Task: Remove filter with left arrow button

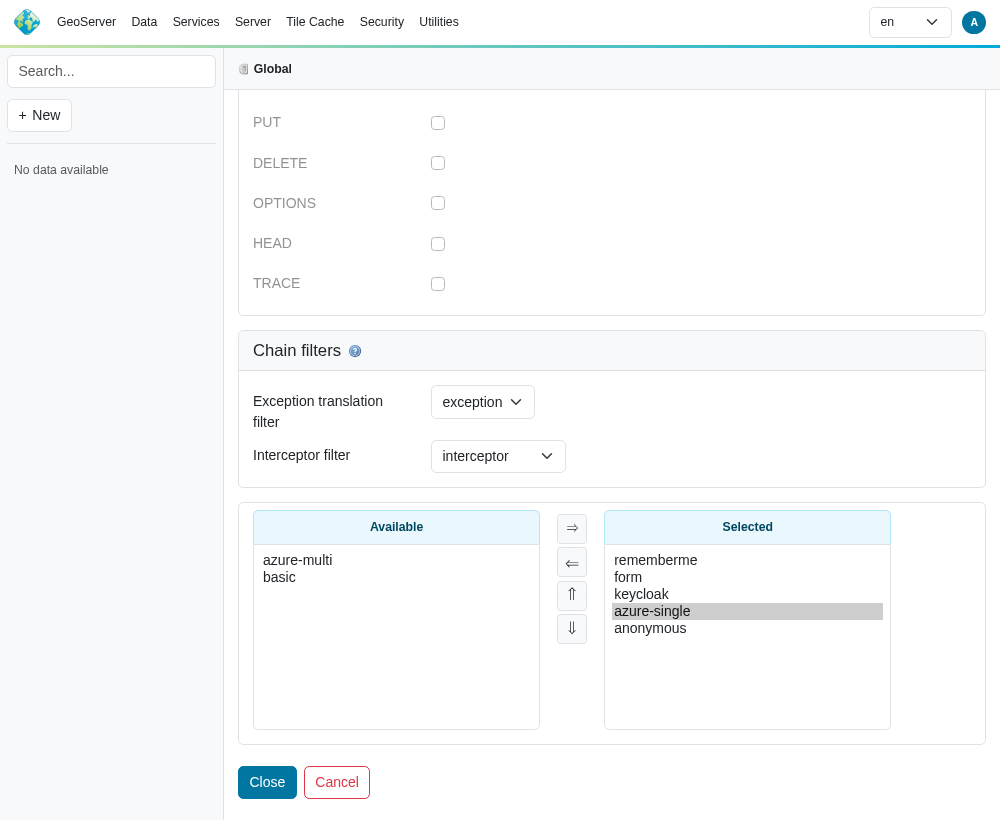Action: pyautogui.click(x=571, y=562)
